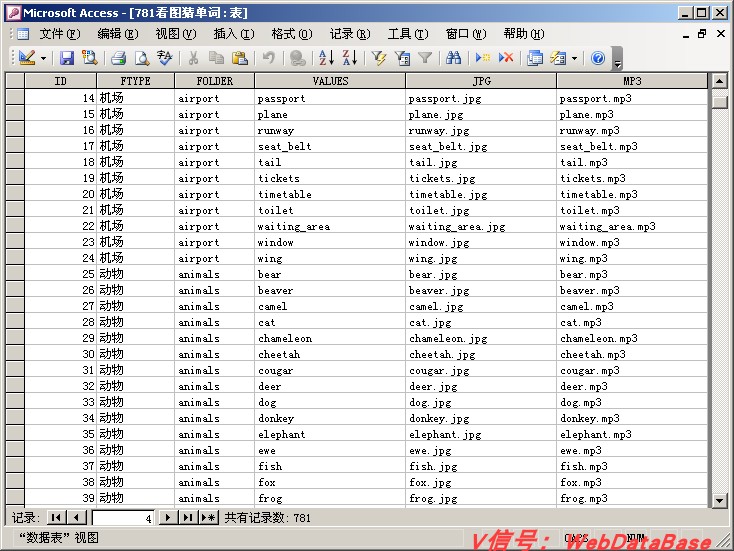This screenshot has width=734, height=551.
Task: Undo last action
Action: (269, 58)
